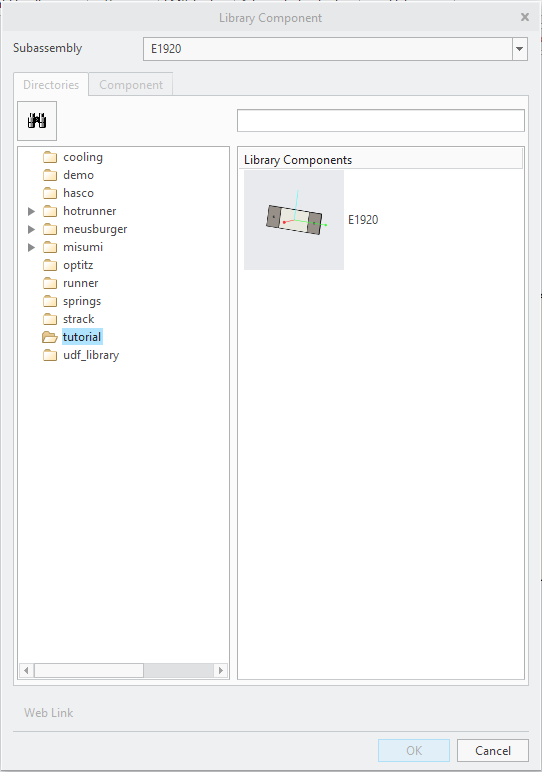Select the E1920 component thumbnail
542x772 pixels.
(294, 220)
